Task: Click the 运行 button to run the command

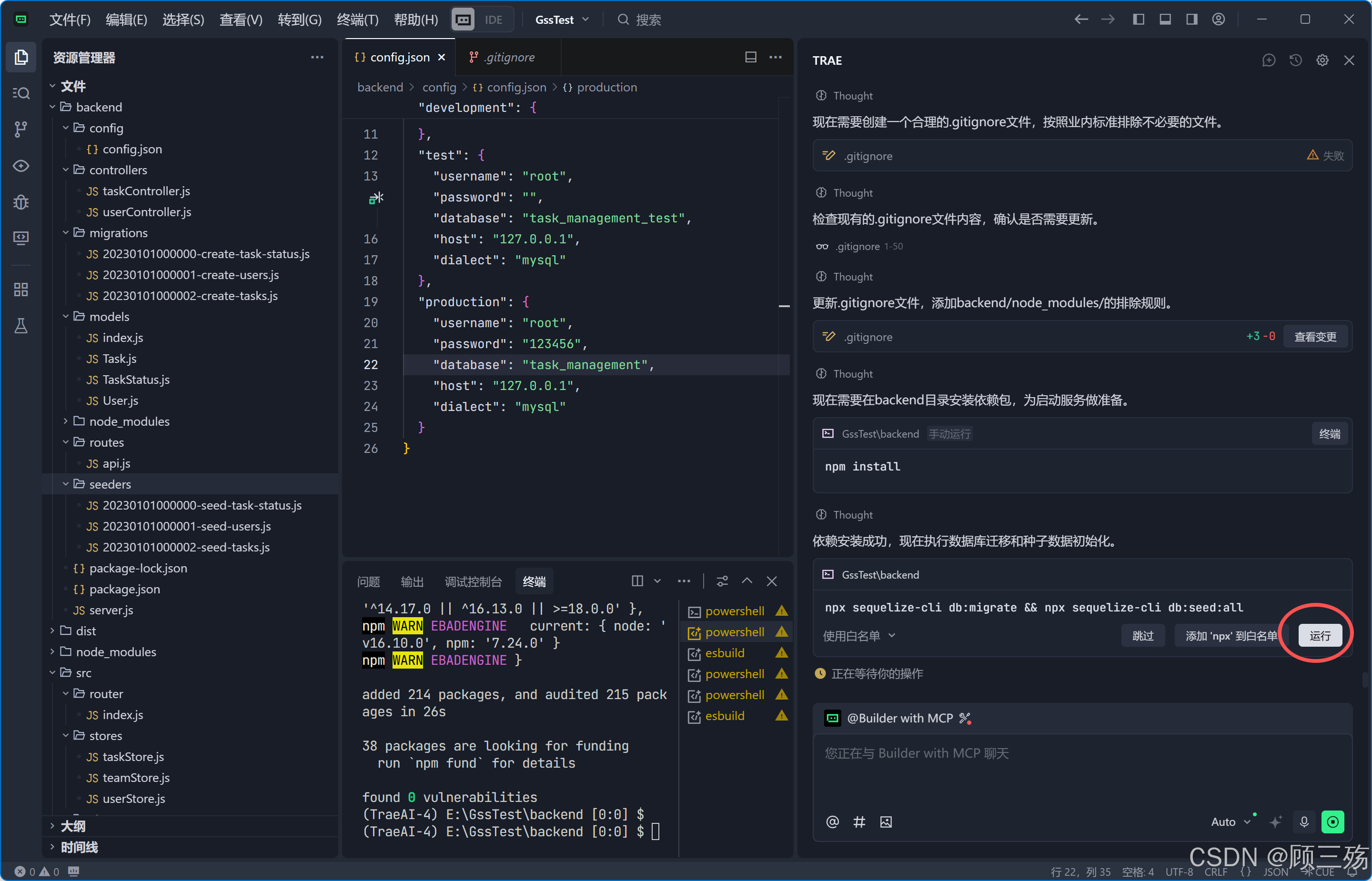Action: (1320, 636)
